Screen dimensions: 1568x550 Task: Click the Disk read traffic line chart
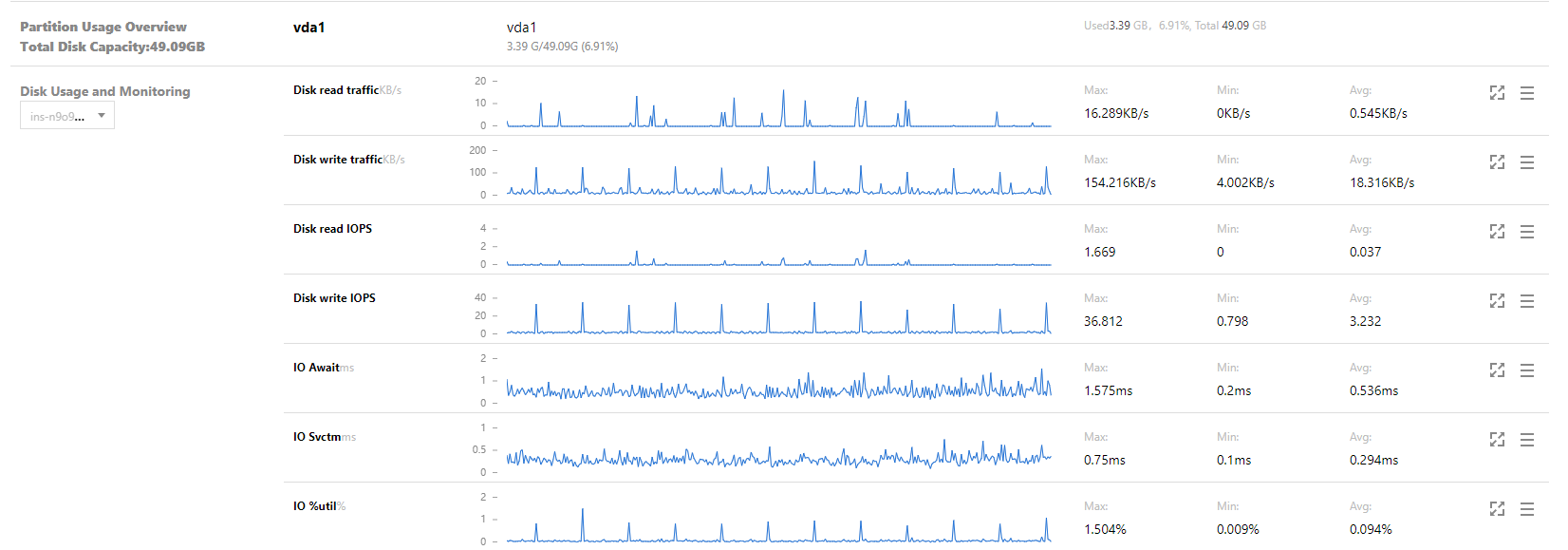tap(778, 107)
